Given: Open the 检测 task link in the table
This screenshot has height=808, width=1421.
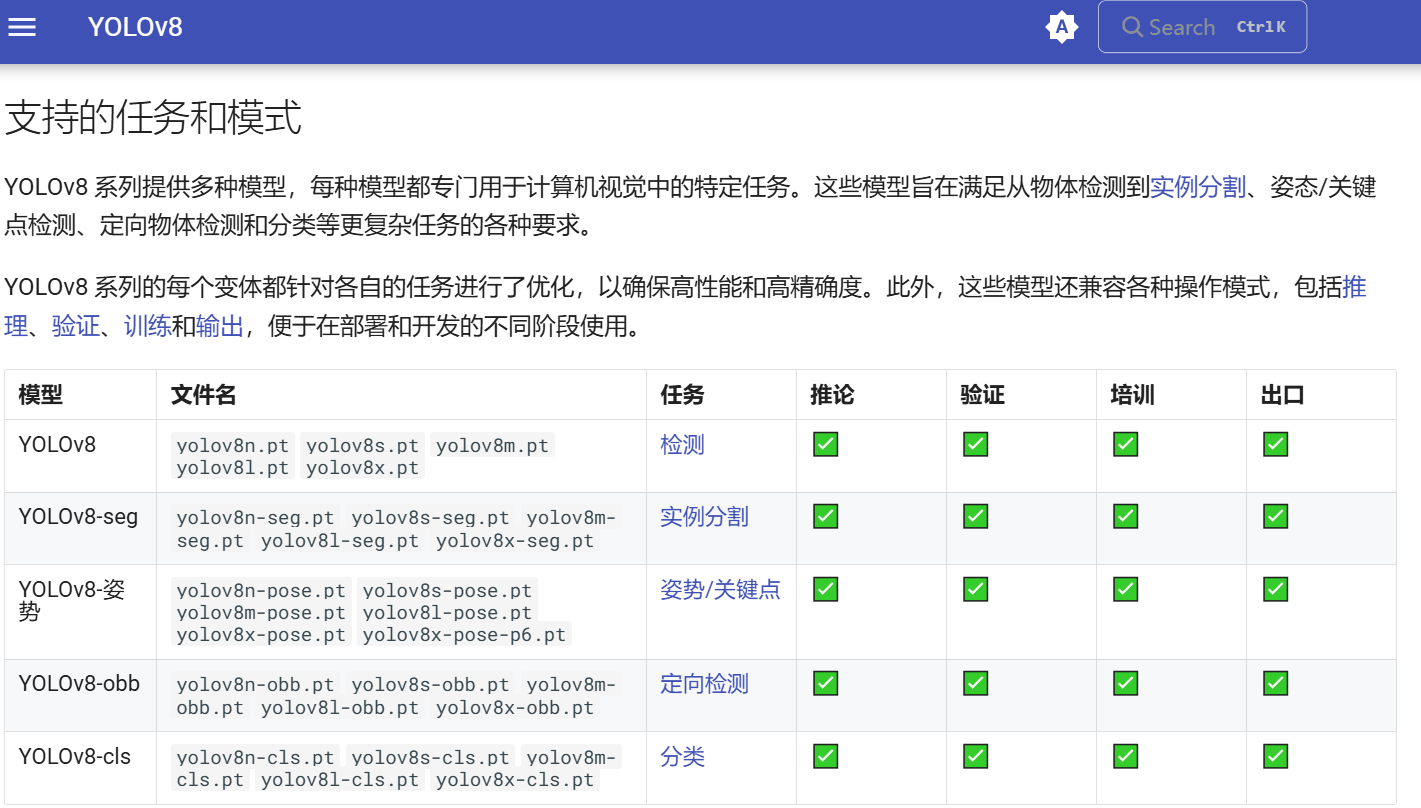Looking at the screenshot, I should [x=683, y=445].
